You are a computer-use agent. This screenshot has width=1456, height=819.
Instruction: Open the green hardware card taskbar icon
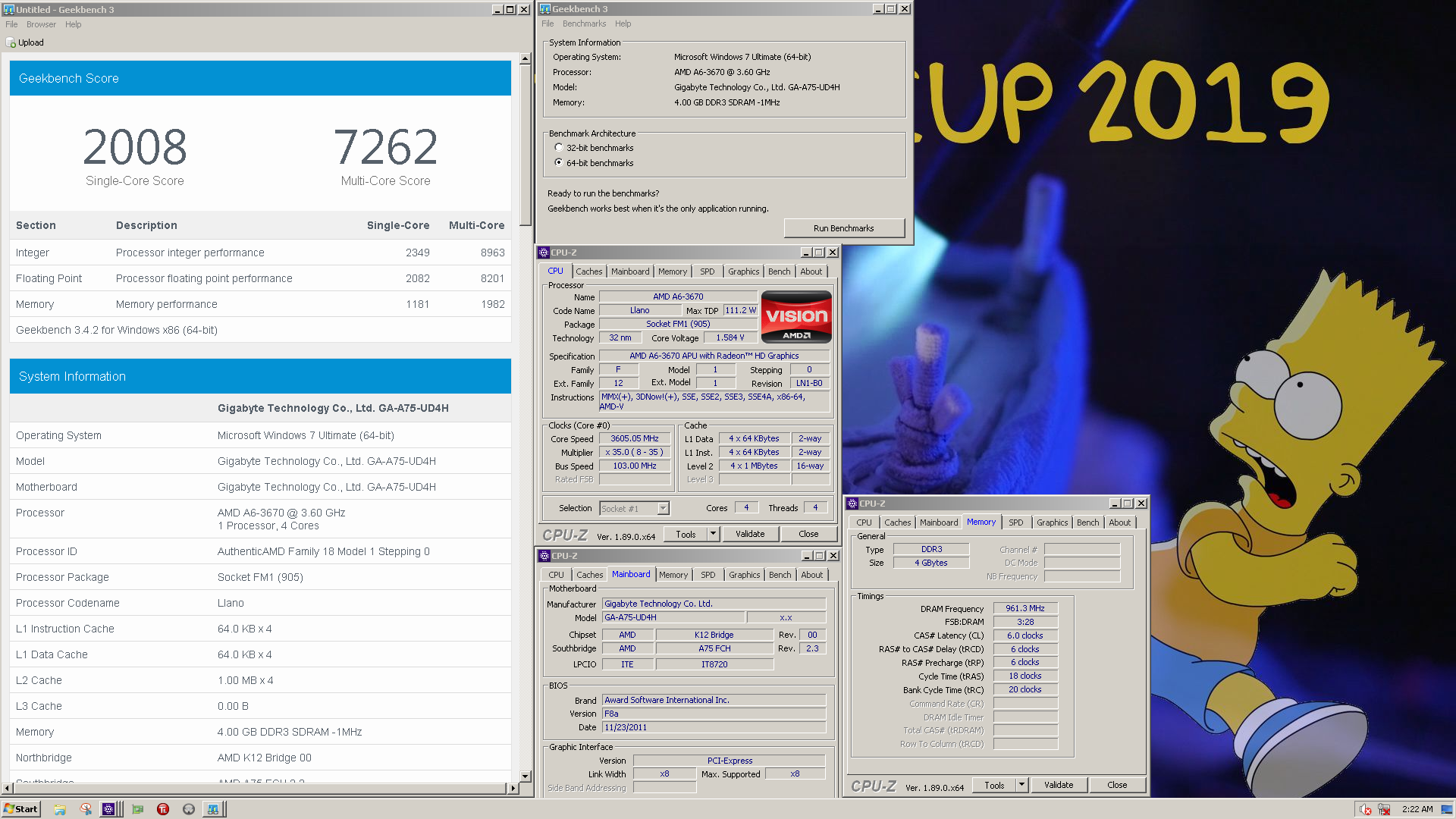click(137, 809)
